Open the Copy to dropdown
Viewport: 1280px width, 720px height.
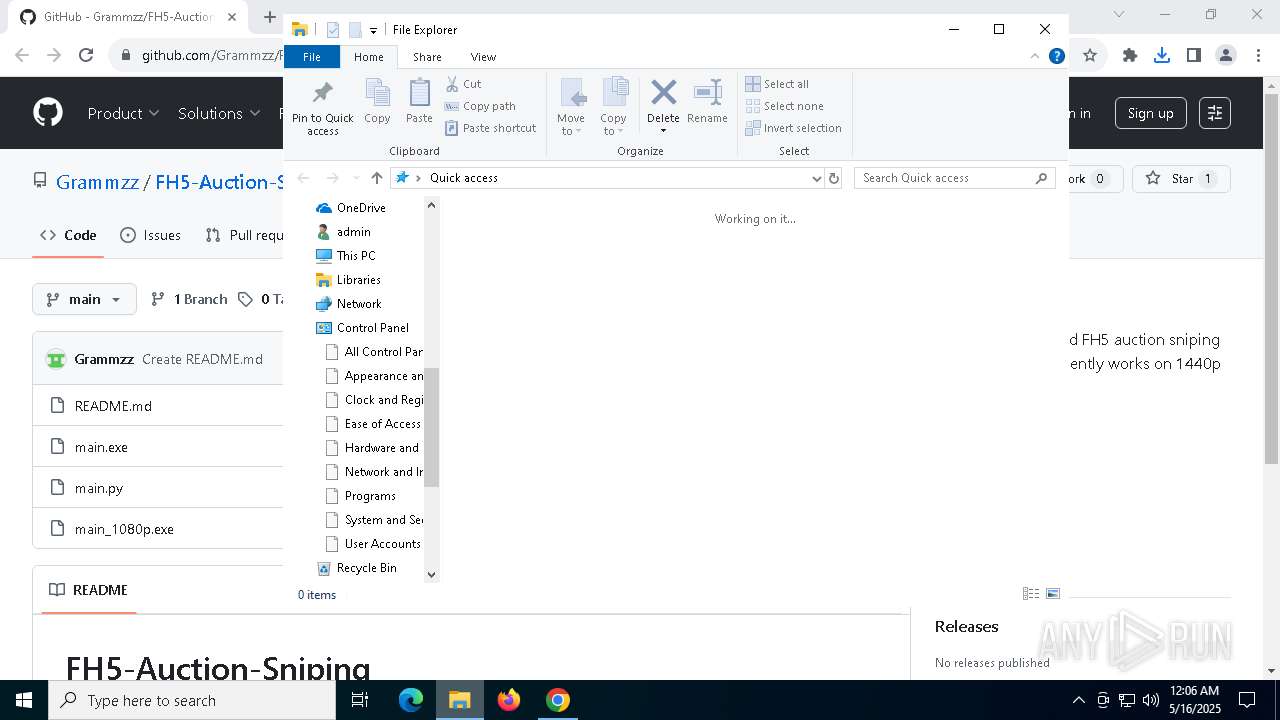pos(613,108)
